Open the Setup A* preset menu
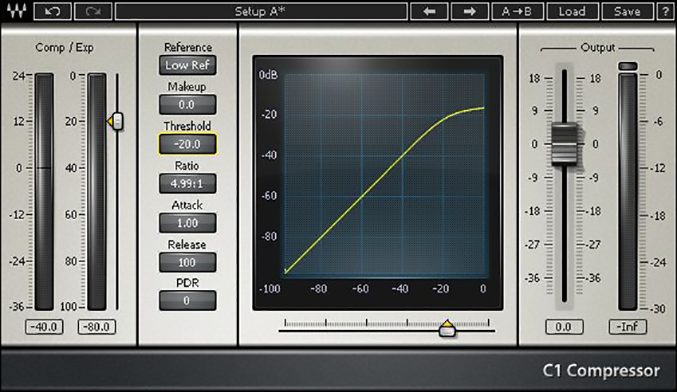Image resolution: width=677 pixels, height=392 pixels. (x=261, y=11)
